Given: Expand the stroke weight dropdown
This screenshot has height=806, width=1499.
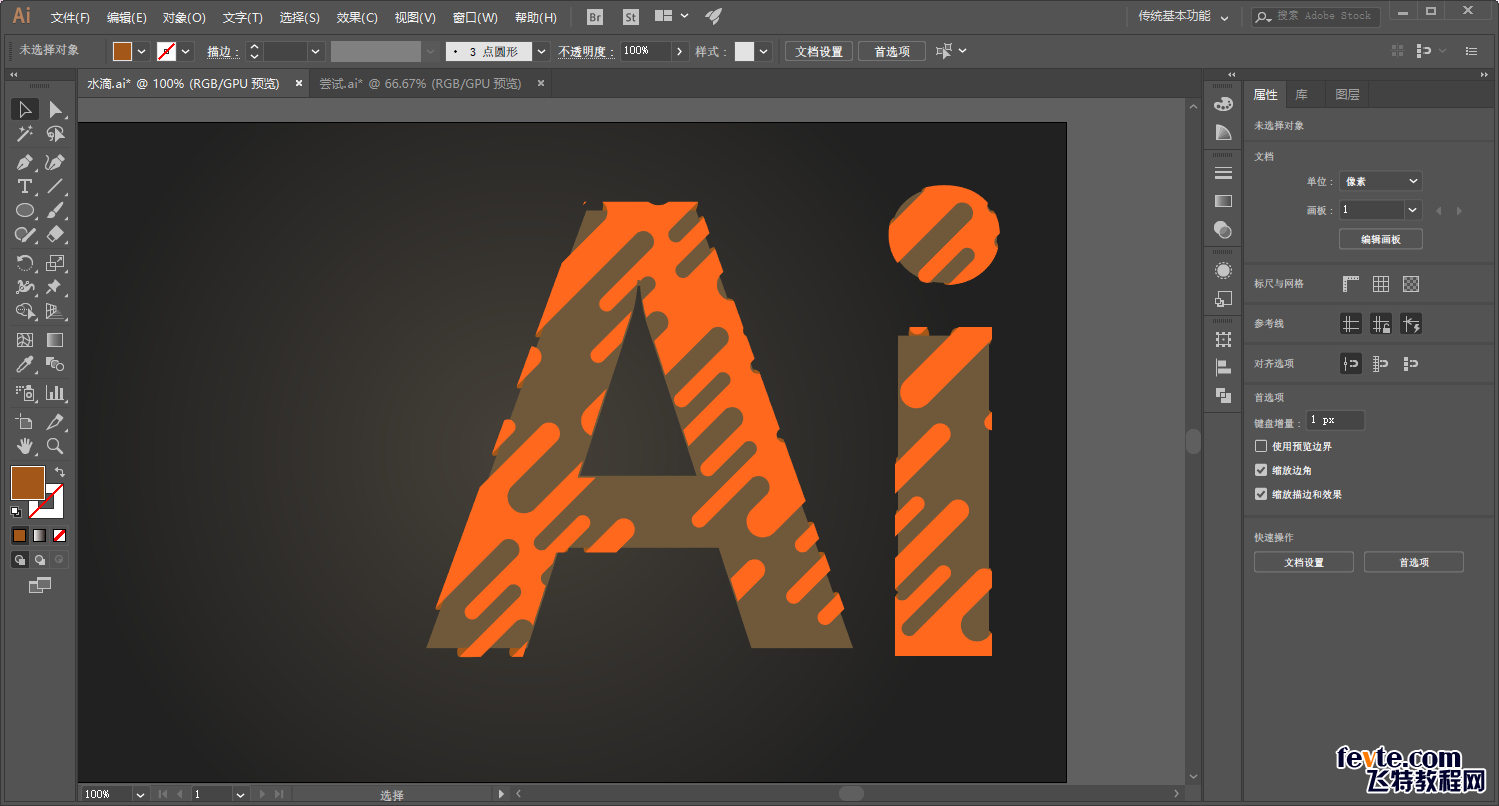Looking at the screenshot, I should (x=316, y=51).
